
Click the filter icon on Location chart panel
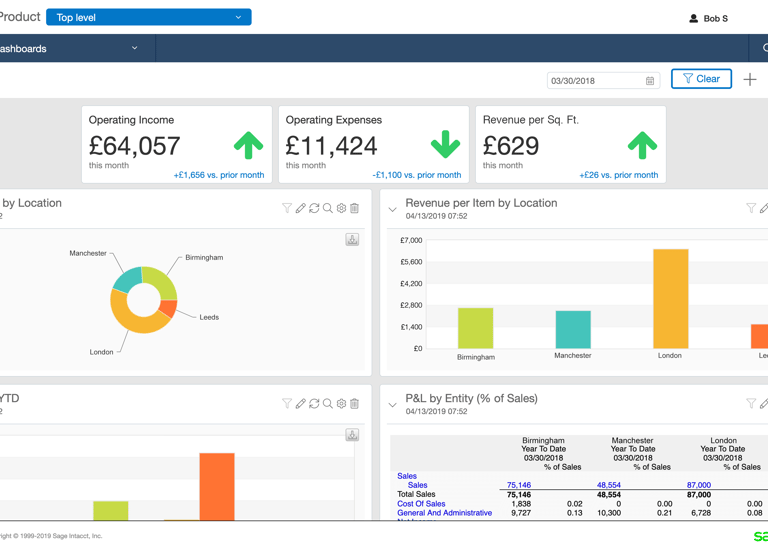click(287, 208)
